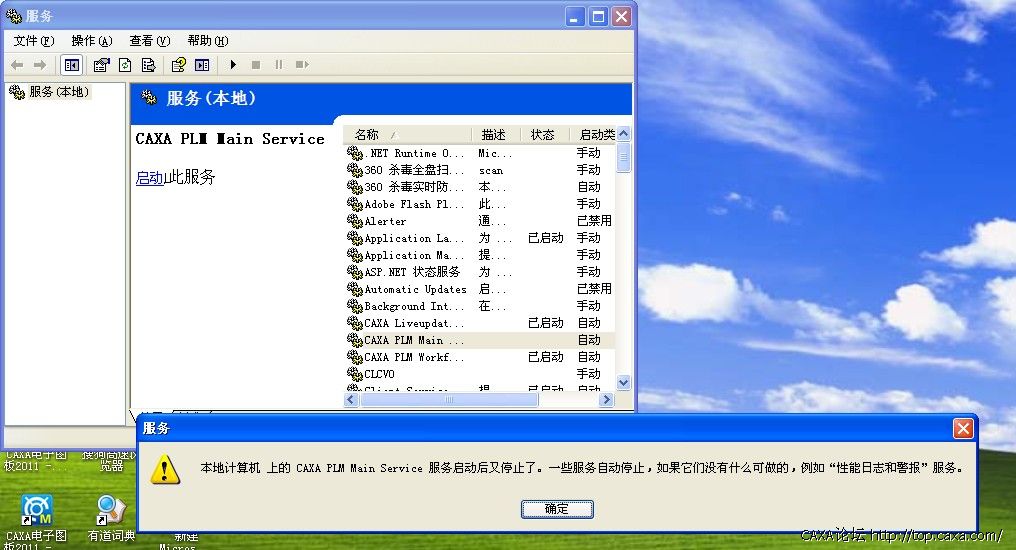Click 确定 in the error dialog

tap(557, 509)
